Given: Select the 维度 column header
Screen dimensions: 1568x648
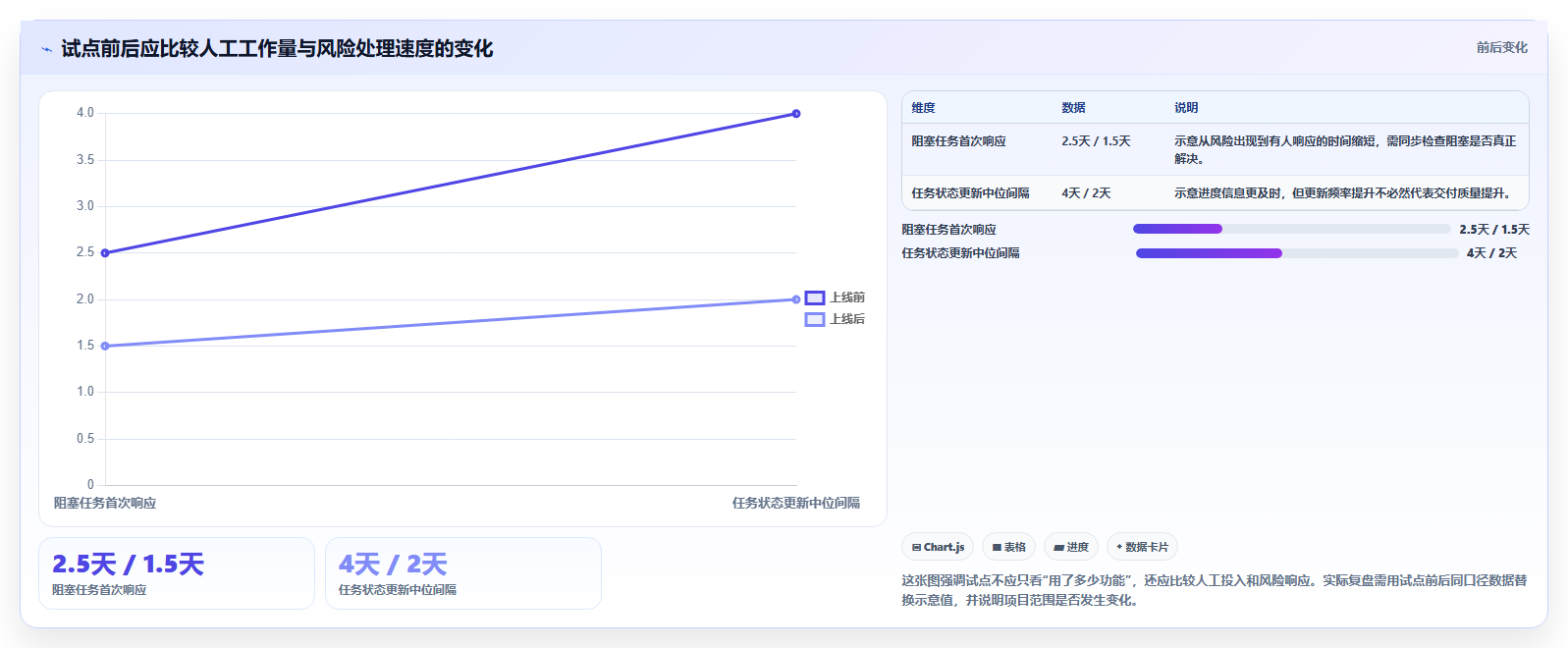Looking at the screenshot, I should (x=923, y=108).
